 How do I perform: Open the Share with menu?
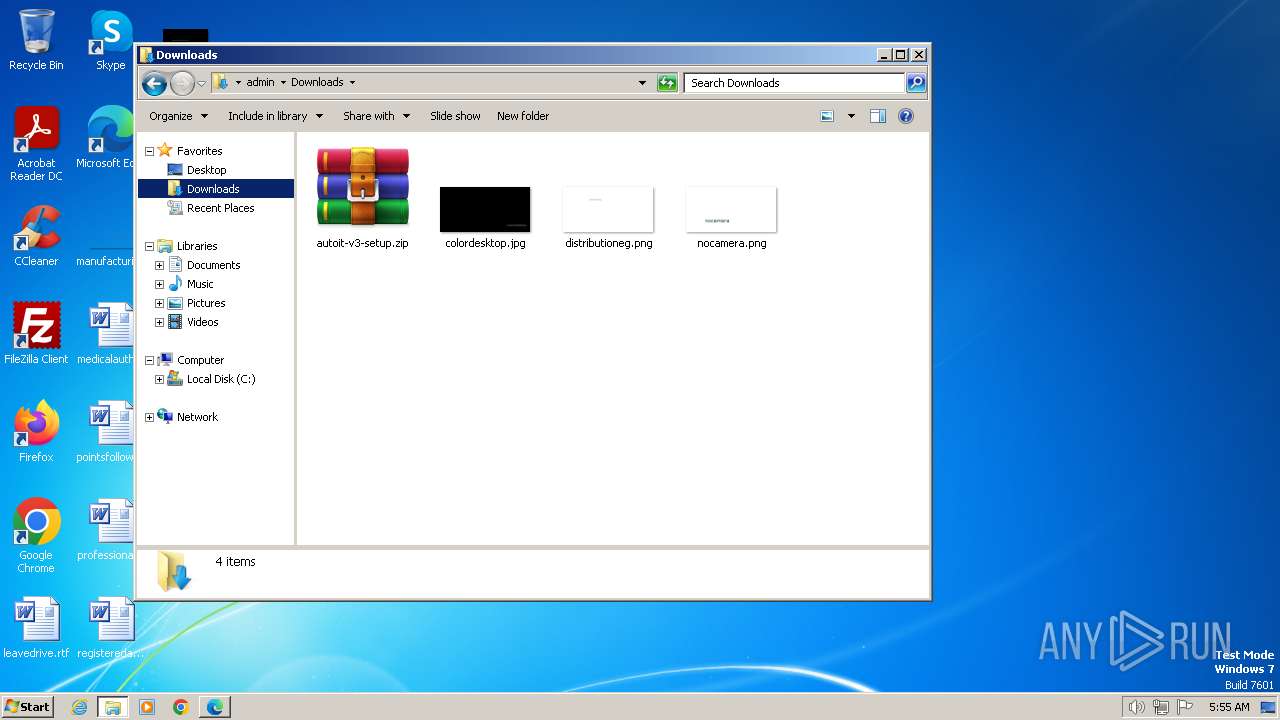click(x=376, y=116)
